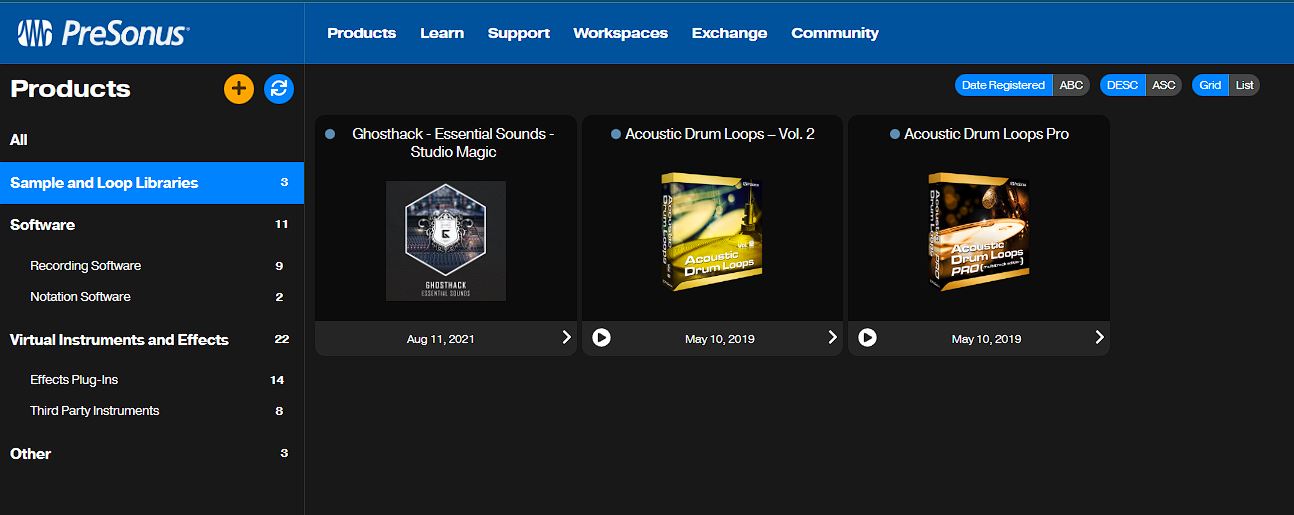1294x515 pixels.
Task: Select Sample and Loop Libraries category
Action: pyautogui.click(x=152, y=183)
